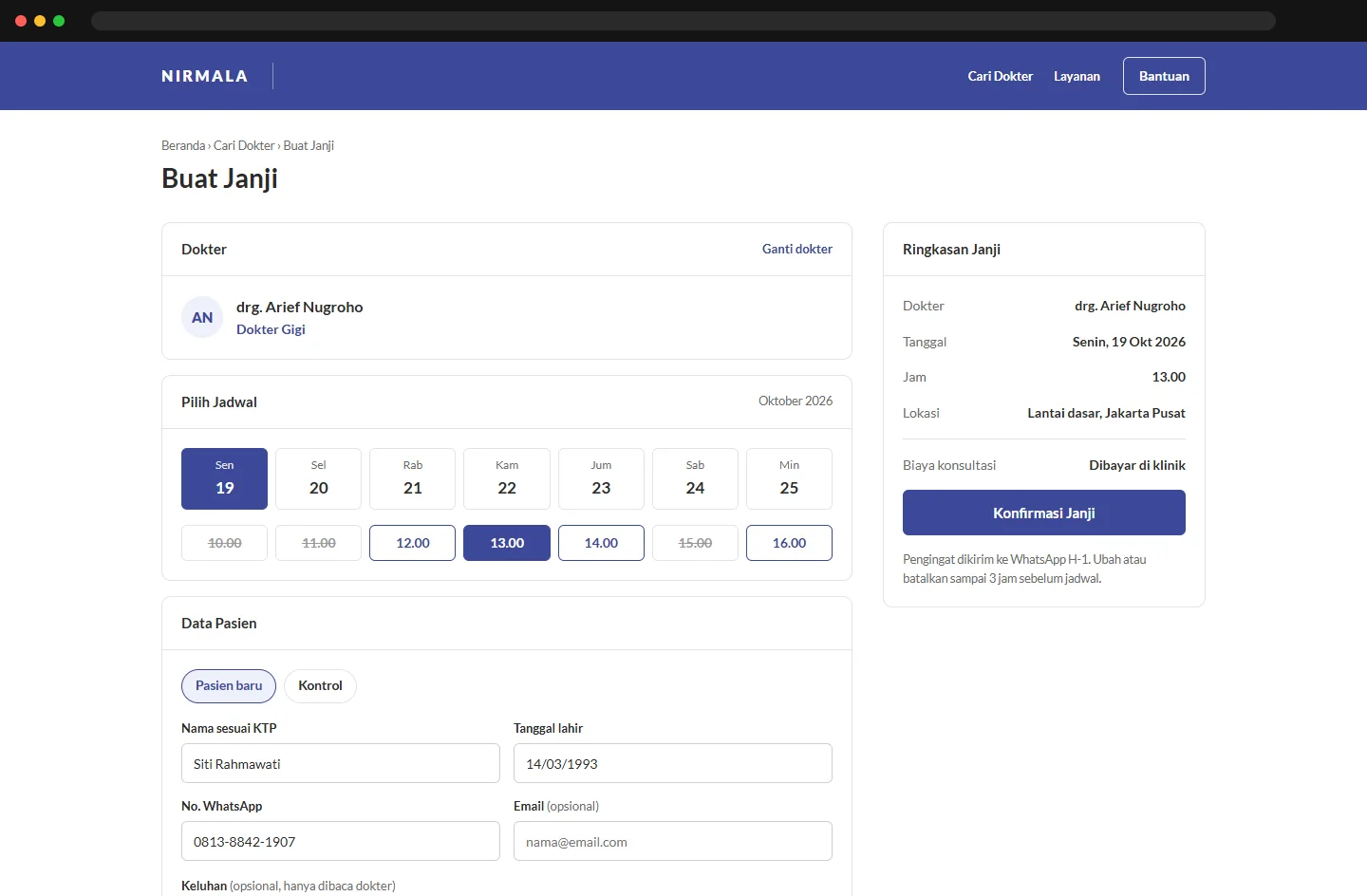The image size is (1367, 896).
Task: Click the unavailable 10.00 slot
Action: click(224, 543)
